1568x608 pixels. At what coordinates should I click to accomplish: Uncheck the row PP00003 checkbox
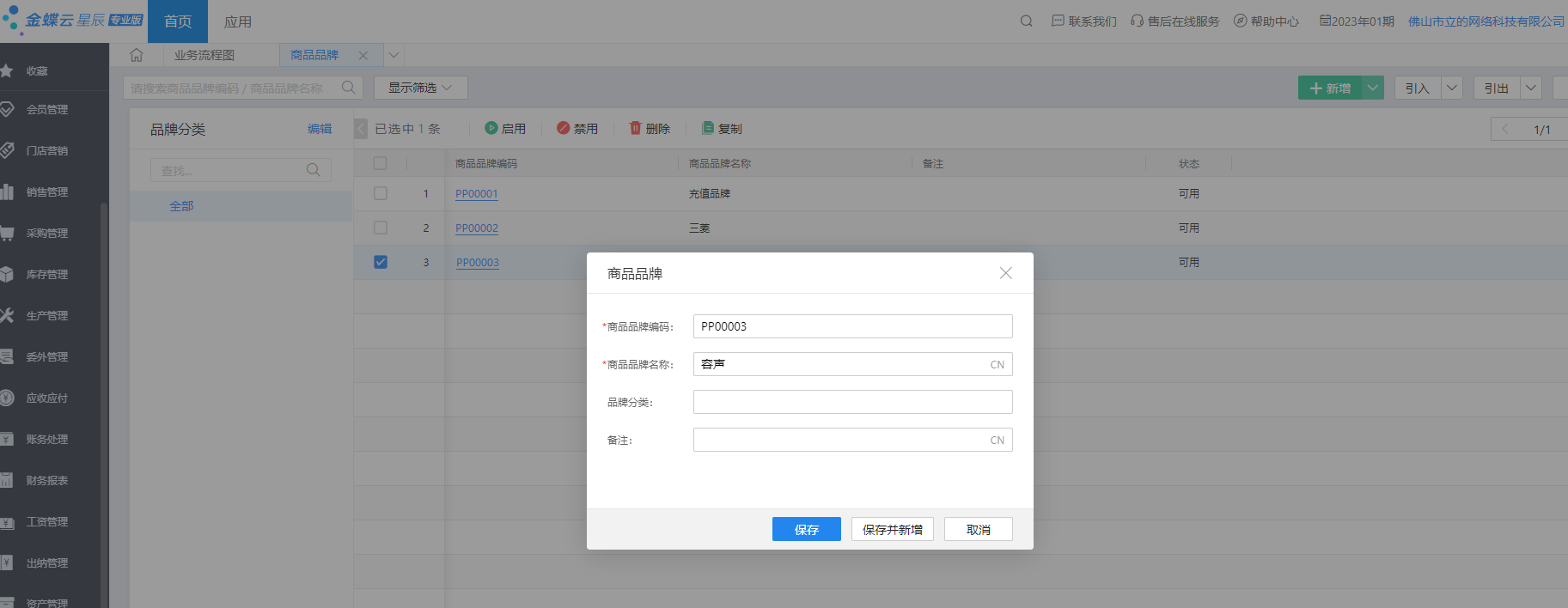[381, 263]
